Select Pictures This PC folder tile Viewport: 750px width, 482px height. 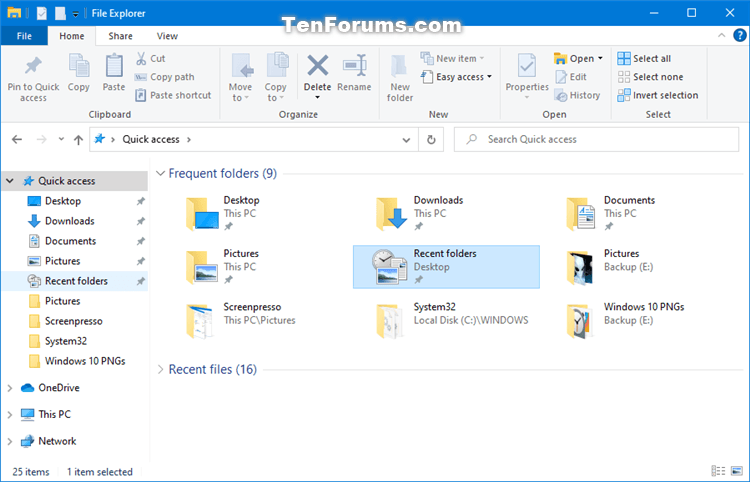(256, 267)
